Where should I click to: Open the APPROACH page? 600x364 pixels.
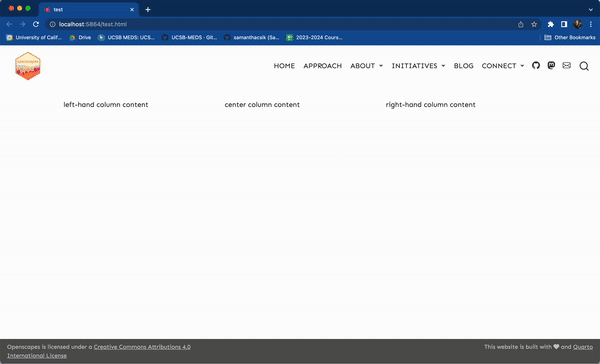coord(323,66)
